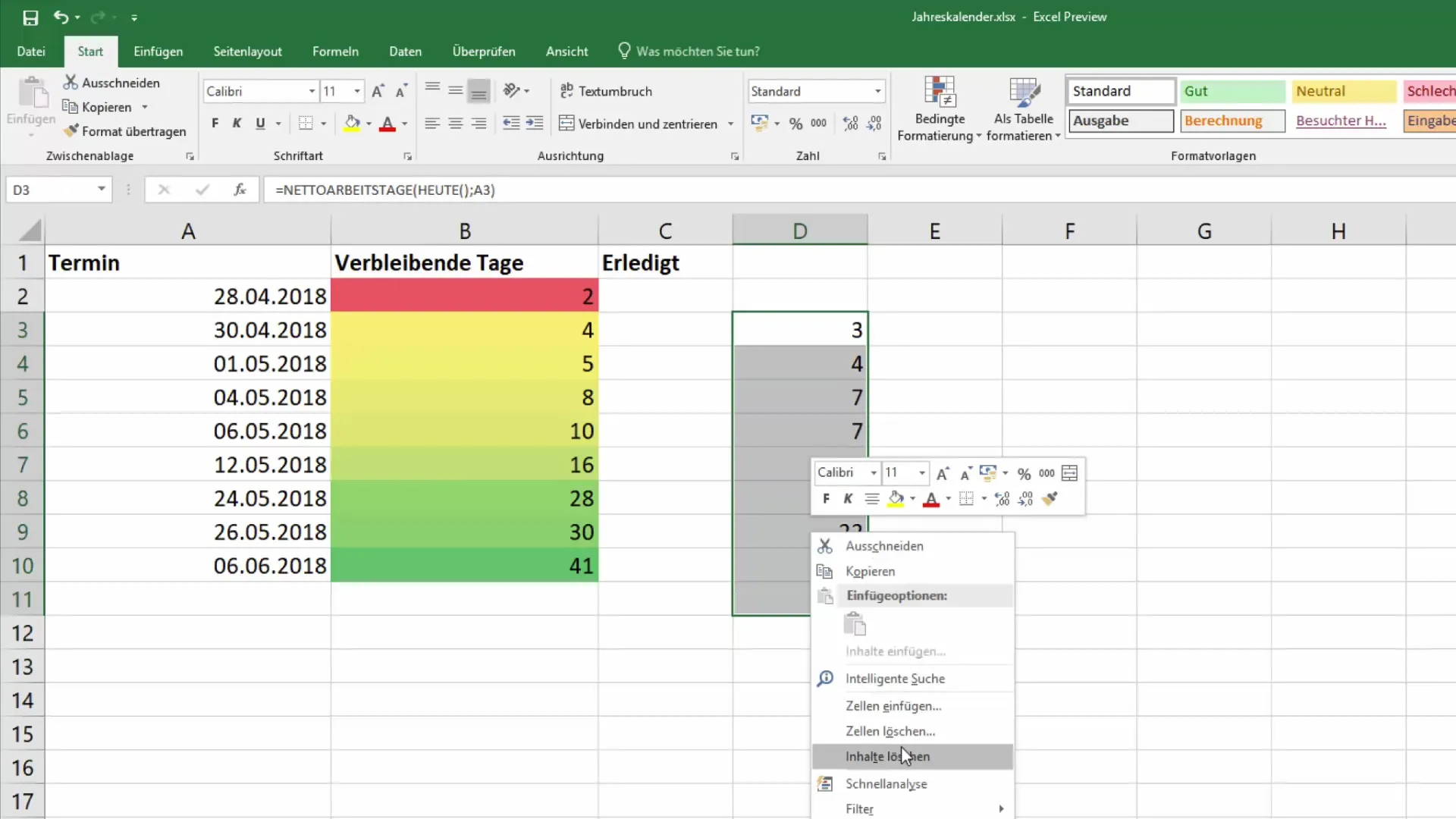The image size is (1456, 819).
Task: Click the Undo arrow icon
Action: coord(61,17)
